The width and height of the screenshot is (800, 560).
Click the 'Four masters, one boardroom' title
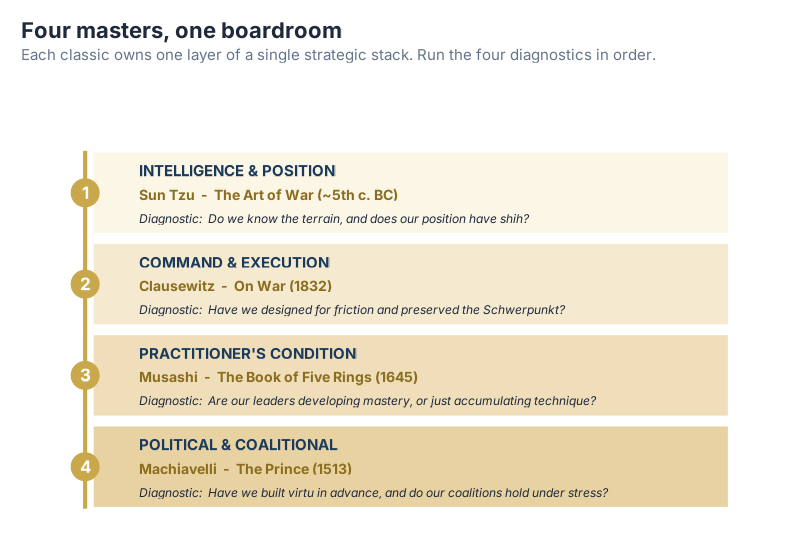pyautogui.click(x=182, y=31)
